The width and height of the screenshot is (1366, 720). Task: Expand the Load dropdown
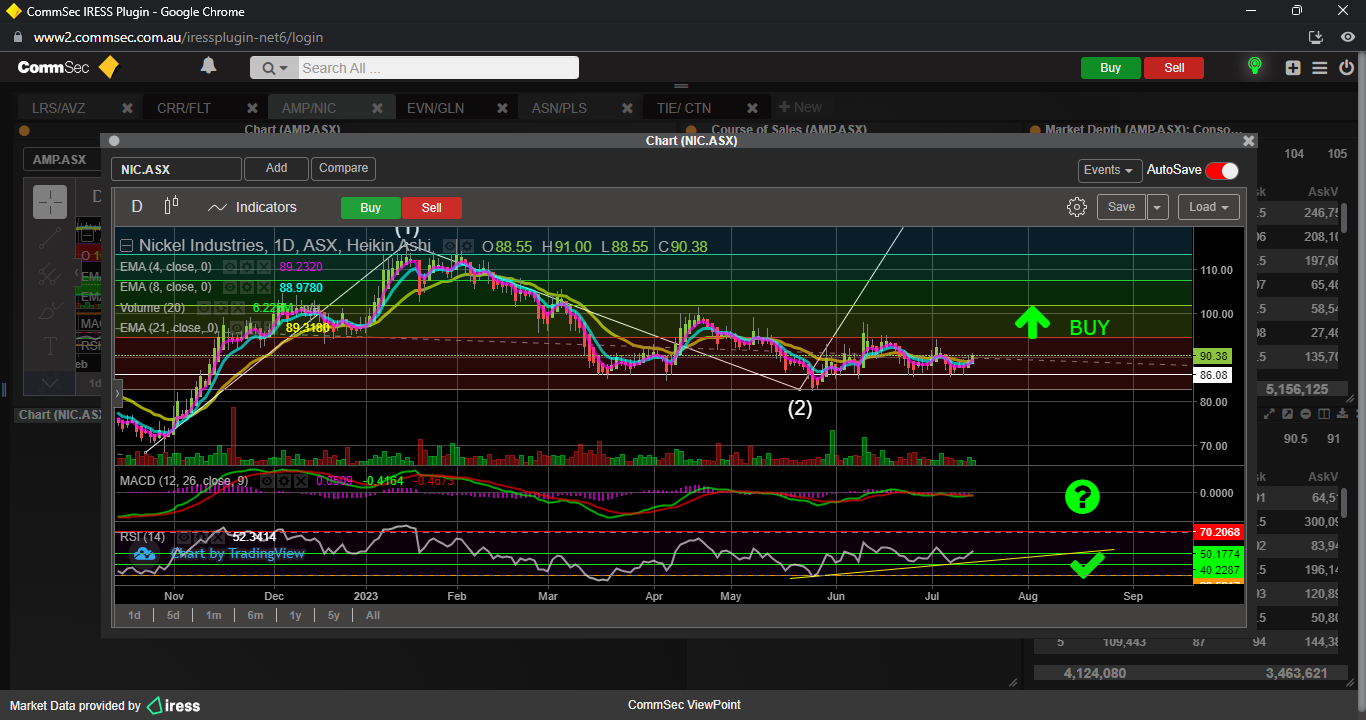point(1208,207)
